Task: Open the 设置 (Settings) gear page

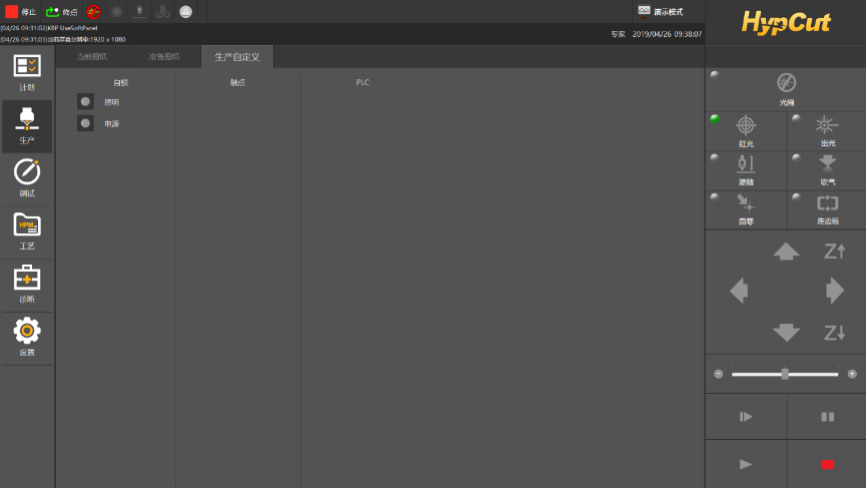Action: pyautogui.click(x=27, y=335)
